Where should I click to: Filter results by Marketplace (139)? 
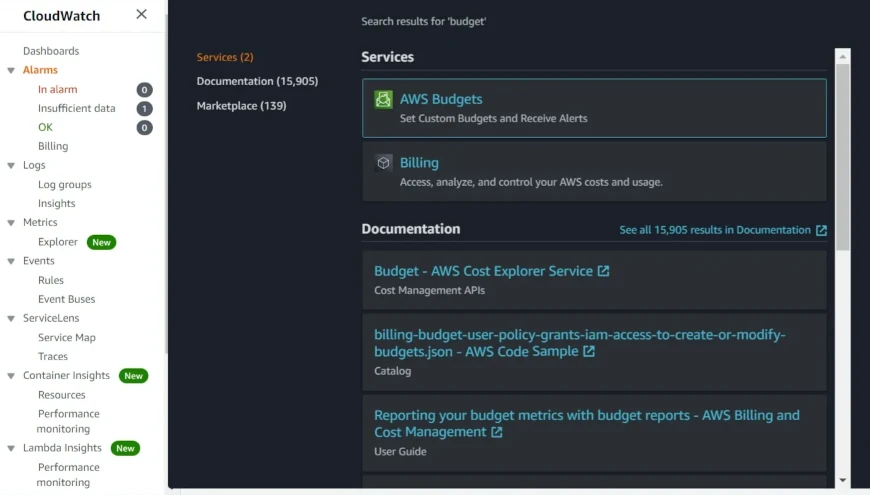point(241,105)
